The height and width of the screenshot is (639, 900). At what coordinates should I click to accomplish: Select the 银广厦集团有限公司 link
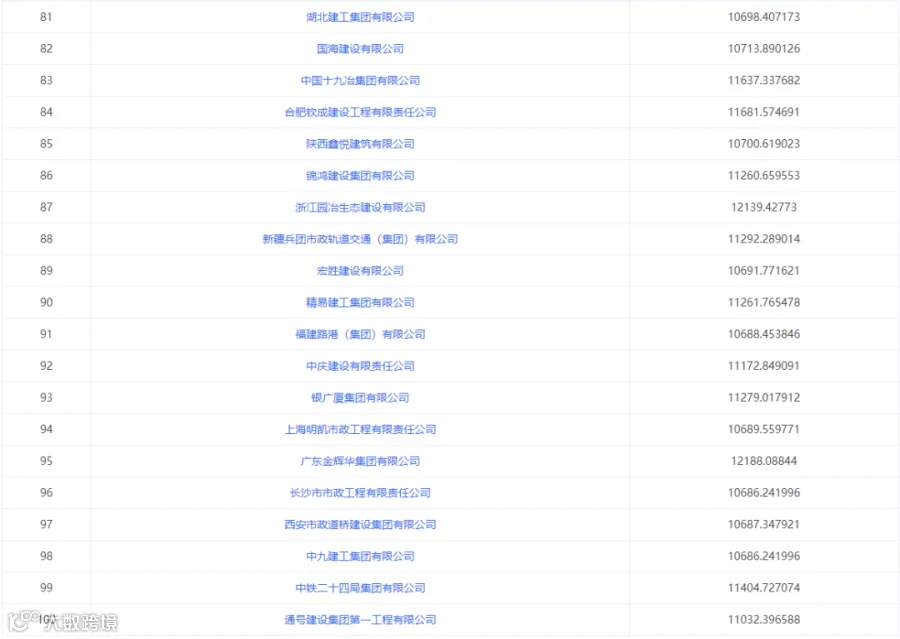(x=360, y=397)
